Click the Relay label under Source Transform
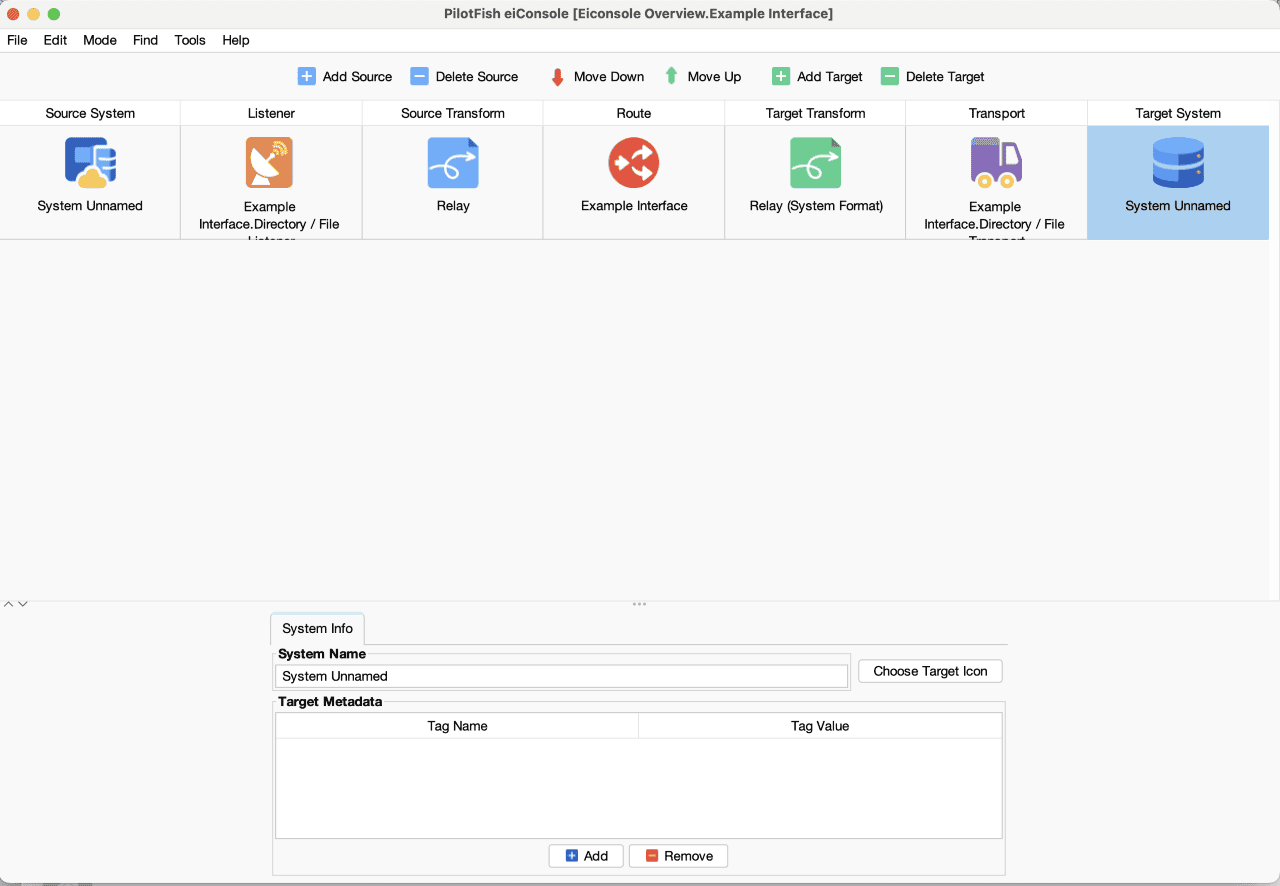 (x=453, y=206)
